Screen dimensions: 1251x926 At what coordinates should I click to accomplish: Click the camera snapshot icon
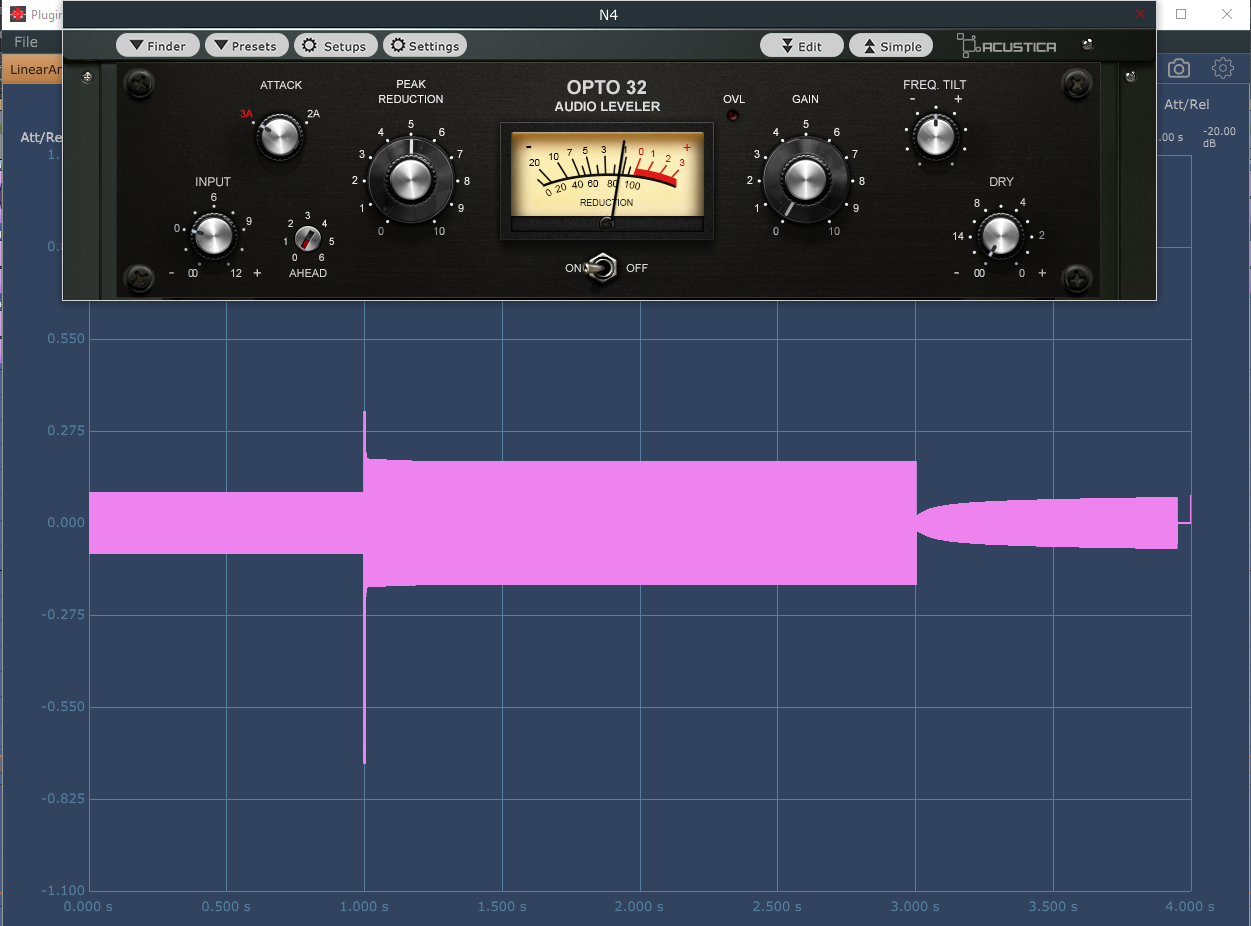(x=1179, y=69)
